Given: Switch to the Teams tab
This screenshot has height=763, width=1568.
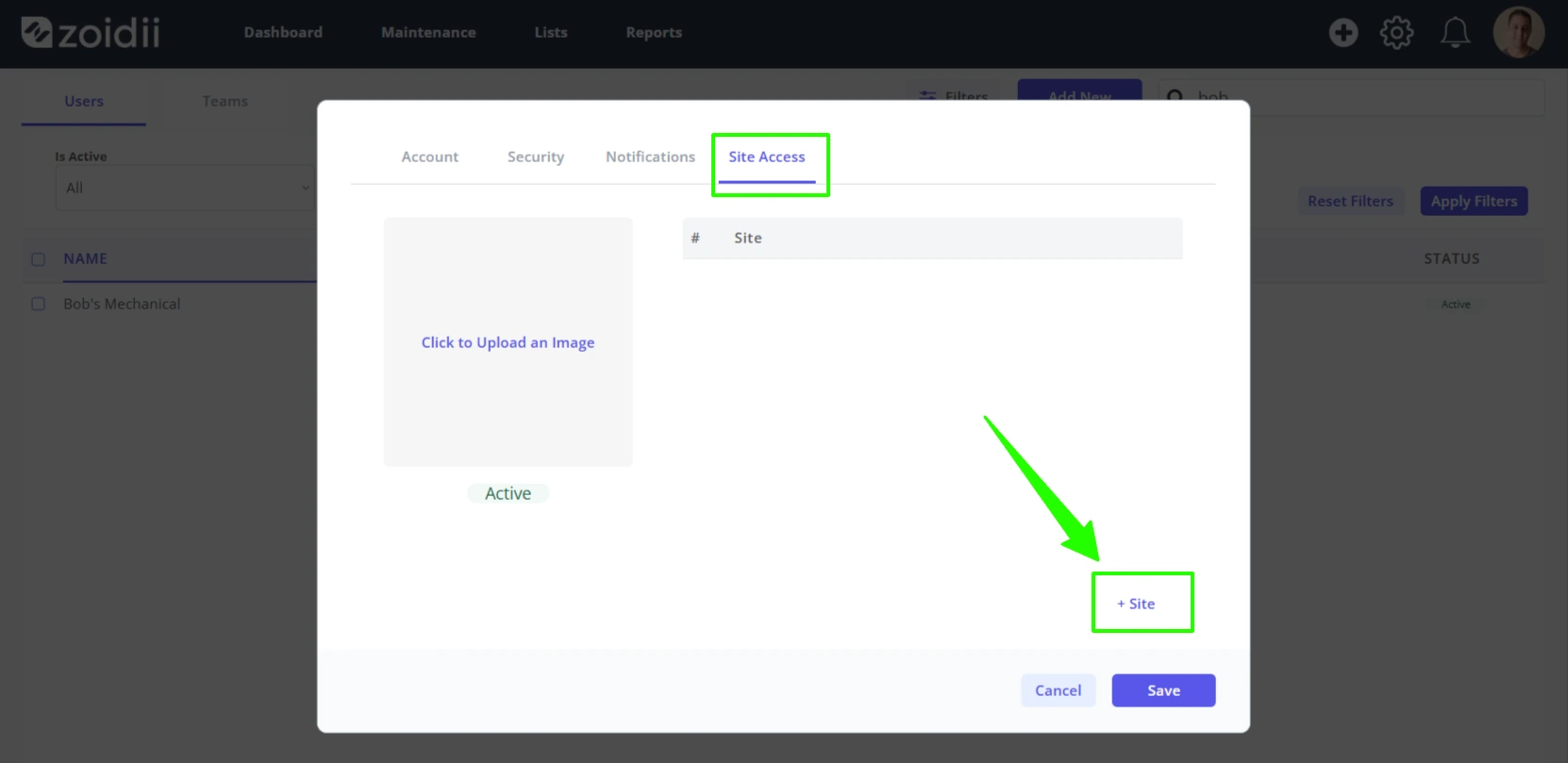Looking at the screenshot, I should 225,101.
